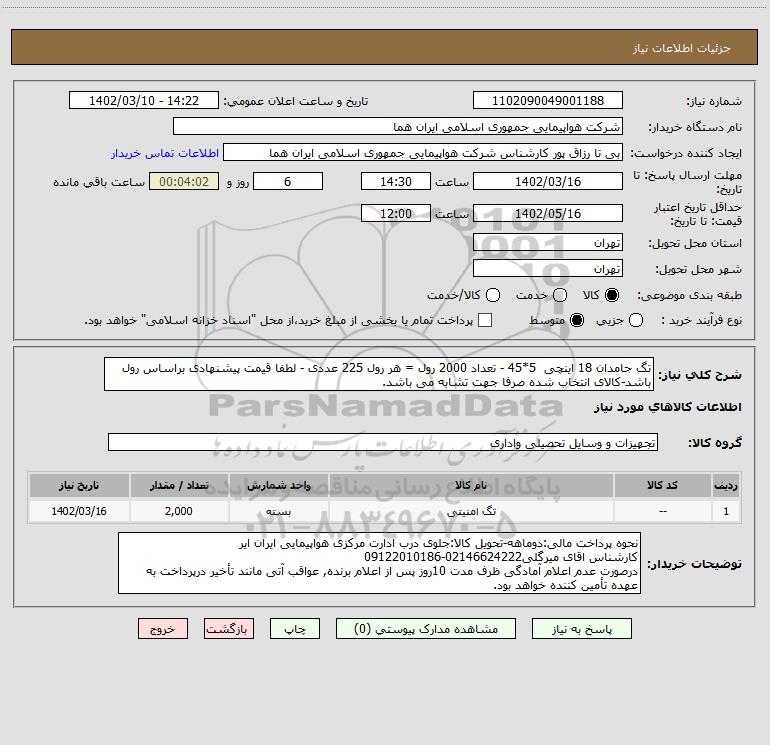Select the خدمت radio button
Image resolution: width=770 pixels, height=745 pixels.
click(560, 295)
